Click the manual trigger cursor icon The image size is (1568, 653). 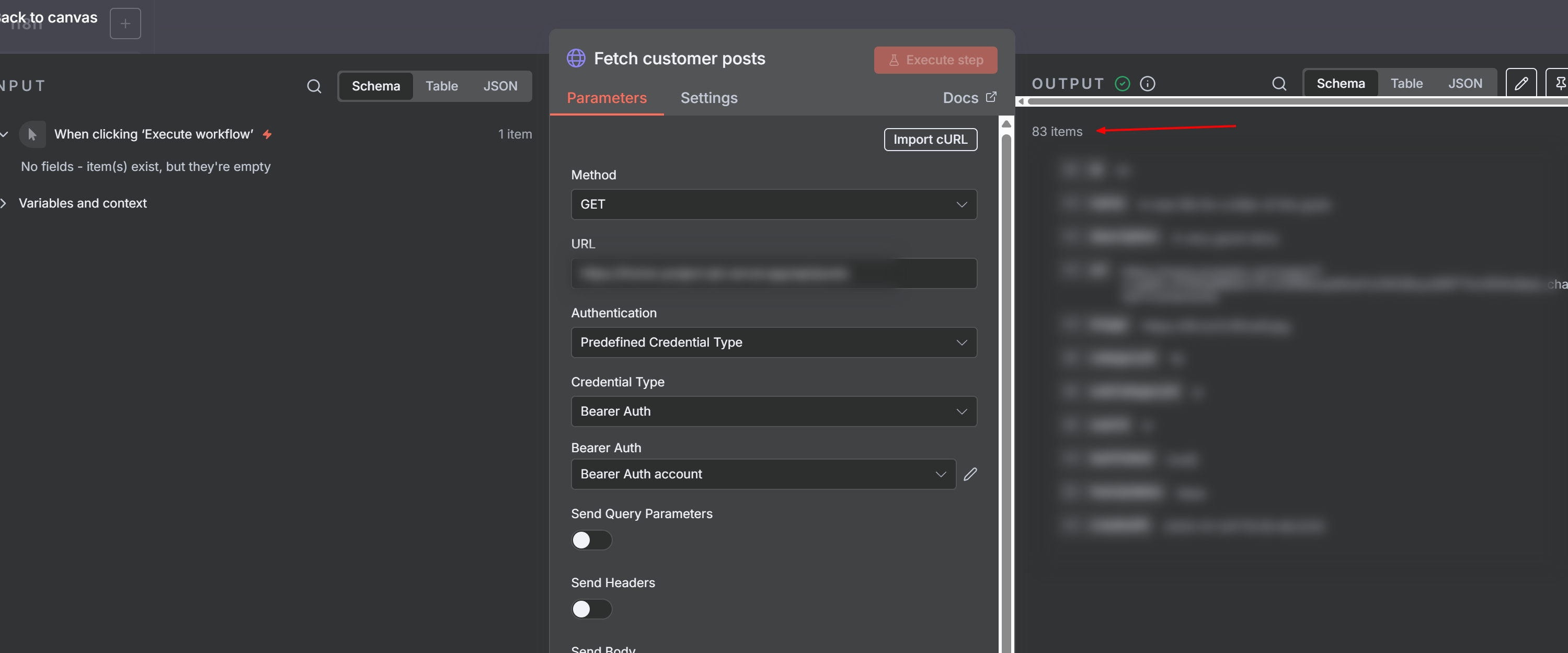(32, 134)
